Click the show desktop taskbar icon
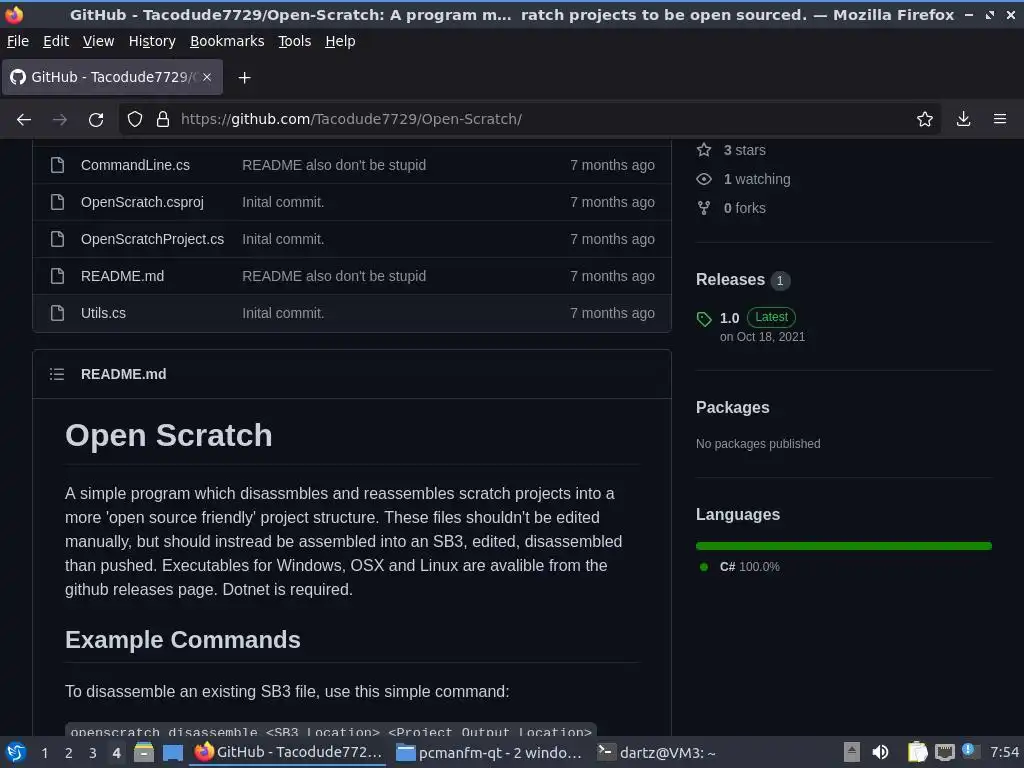This screenshot has height=768, width=1024. 173,752
